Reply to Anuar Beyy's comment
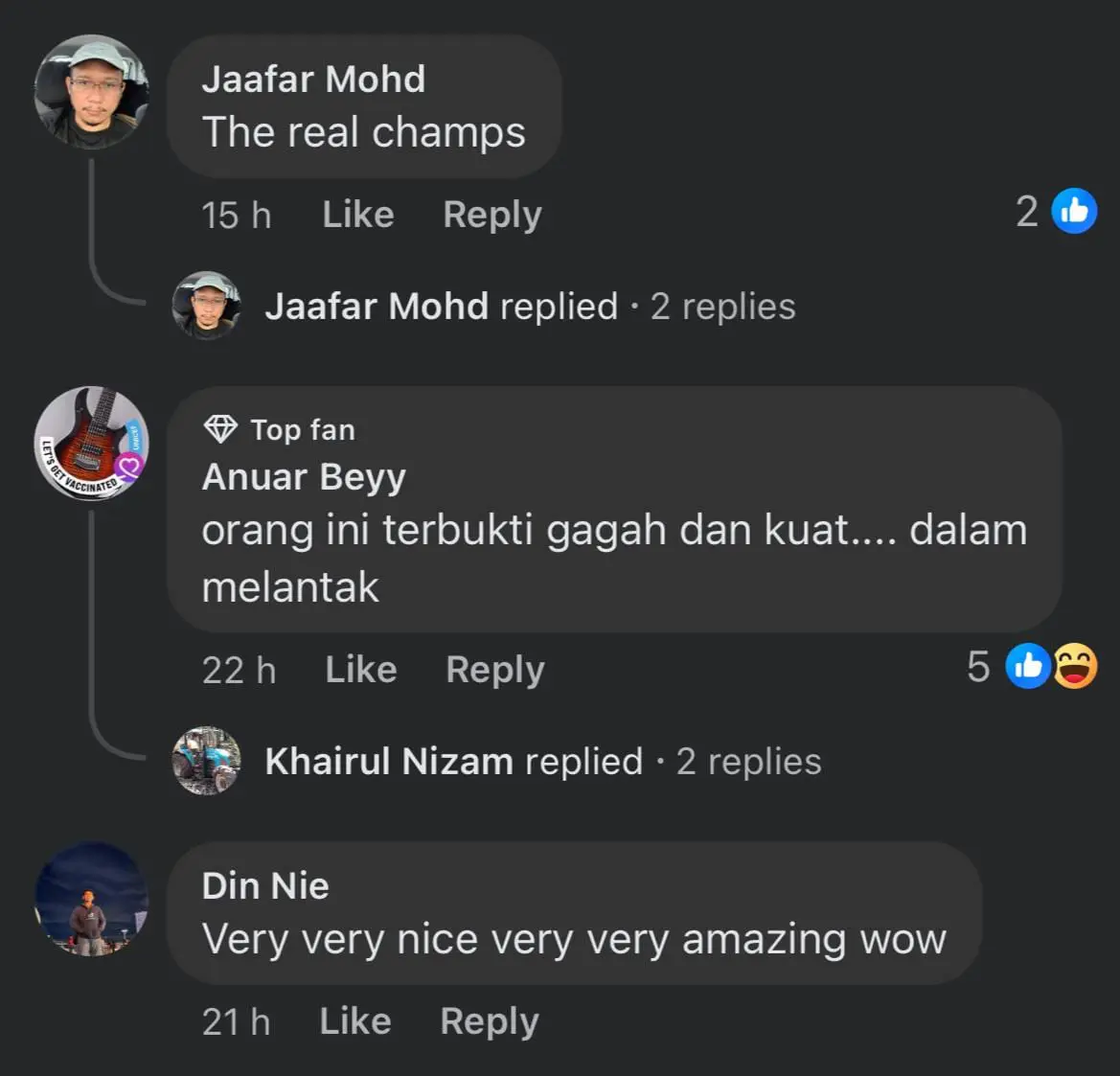 pyautogui.click(x=495, y=670)
